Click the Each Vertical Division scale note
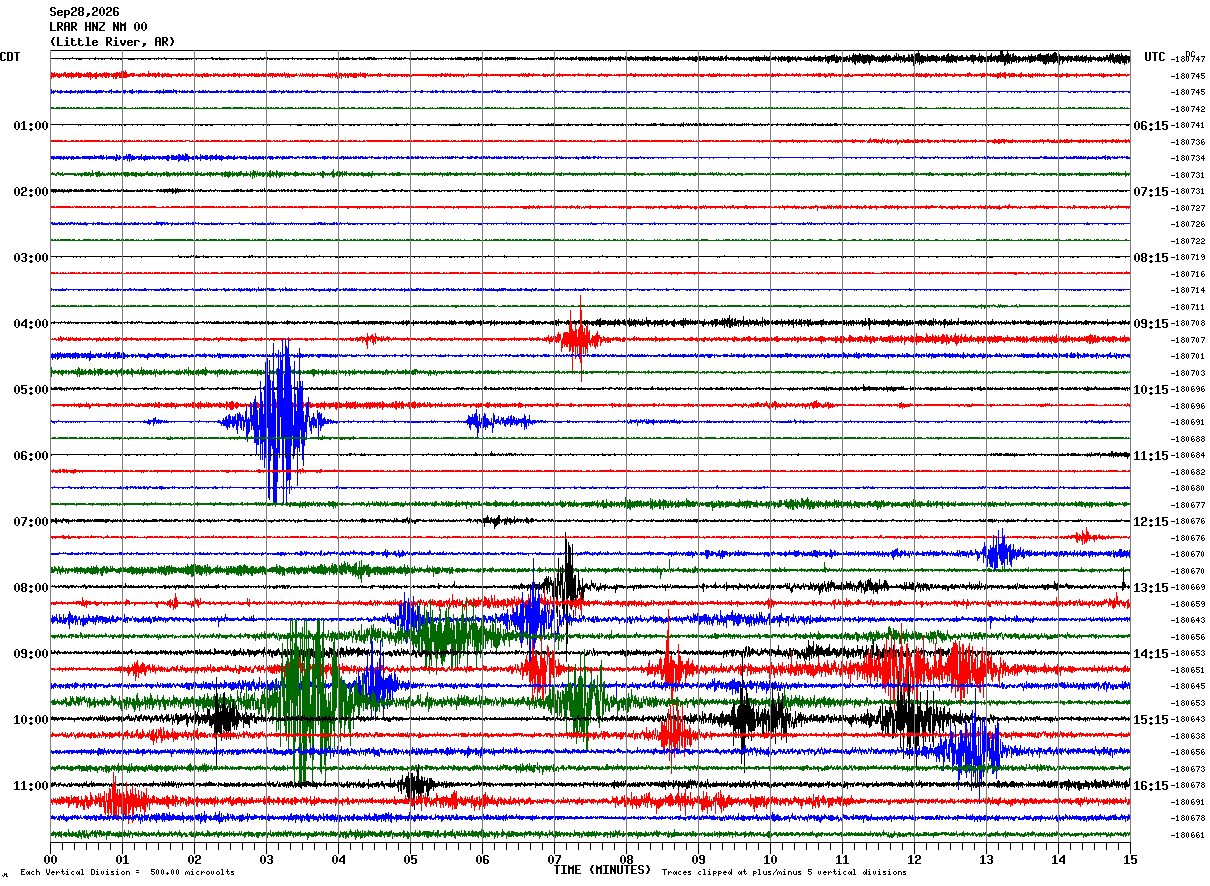 [x=127, y=872]
